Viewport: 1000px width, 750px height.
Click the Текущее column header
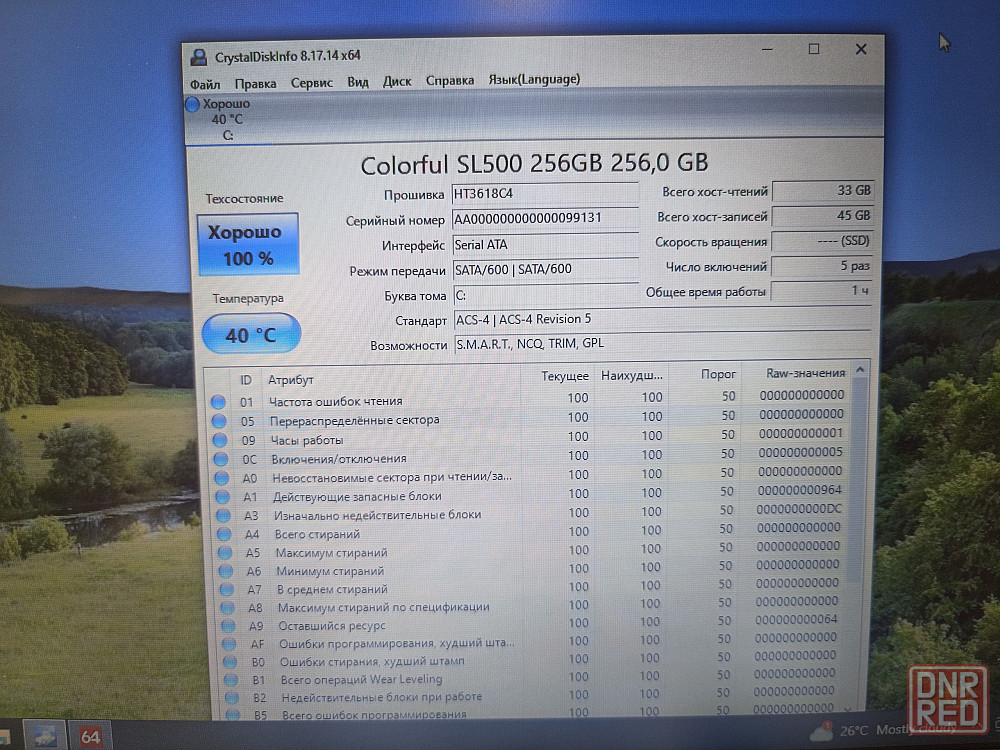click(565, 376)
